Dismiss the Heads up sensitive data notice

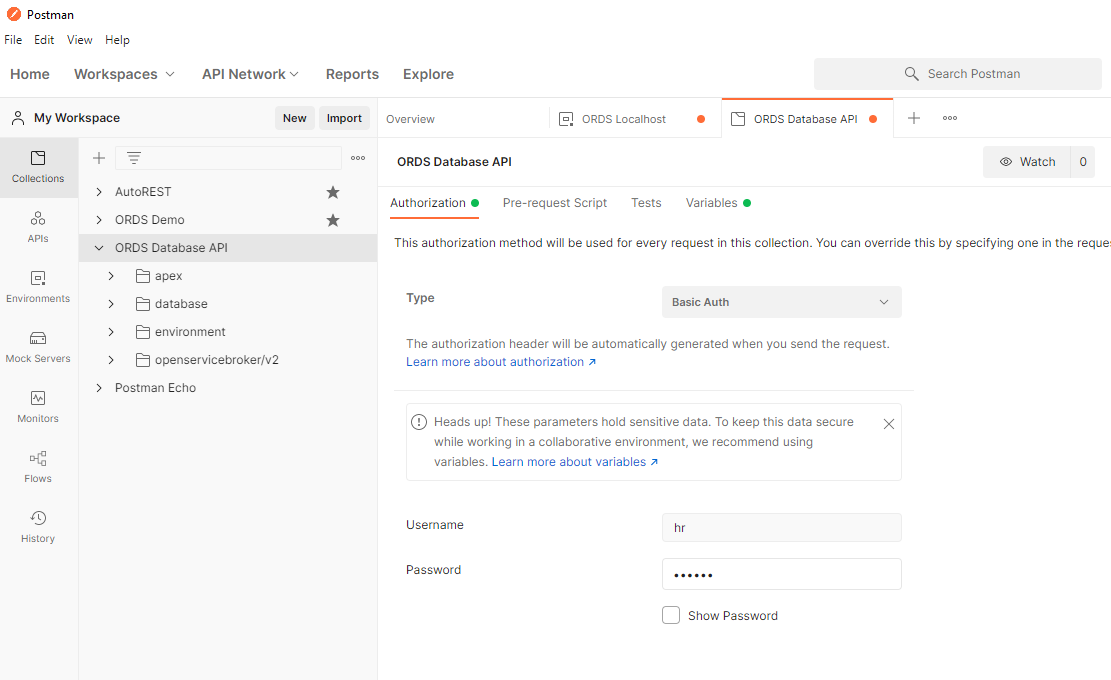[889, 424]
